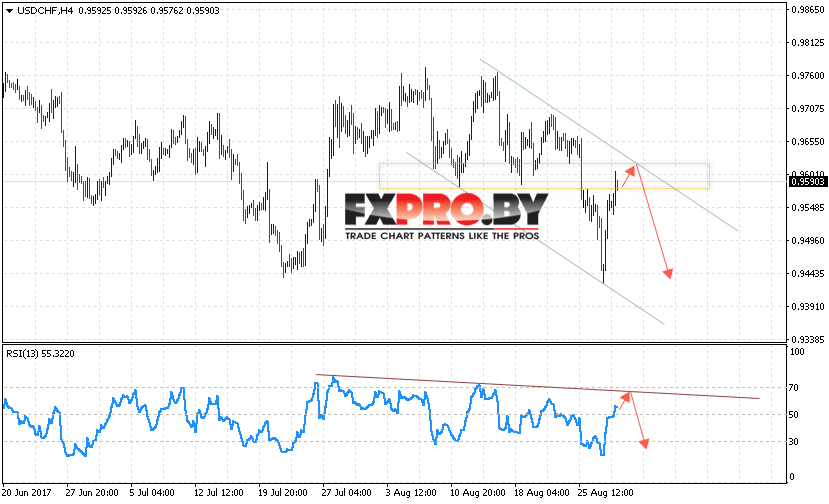Click the 0.97075 price scale label
This screenshot has height=504, width=829.
[x=807, y=108]
